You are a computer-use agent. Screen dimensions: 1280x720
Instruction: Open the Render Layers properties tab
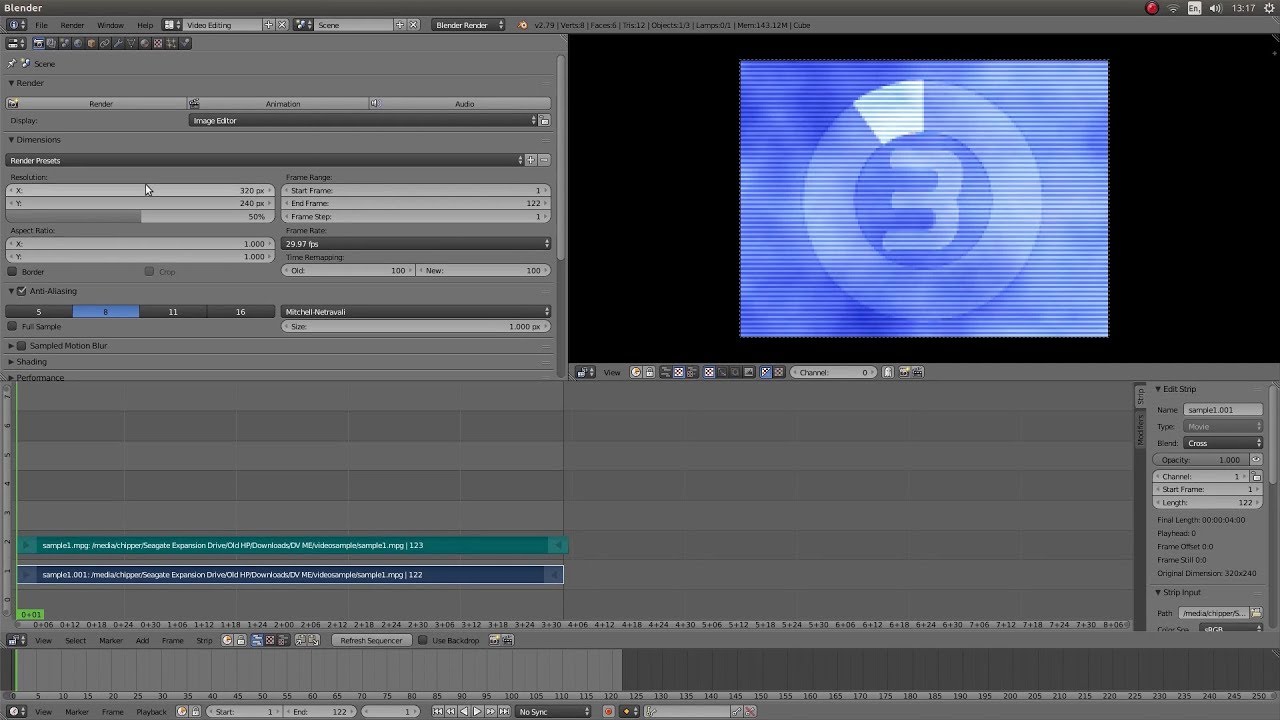pyautogui.click(x=52, y=43)
